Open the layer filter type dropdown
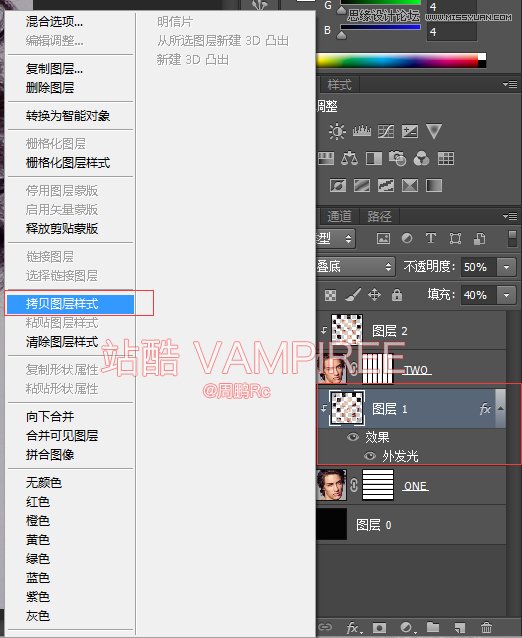Image resolution: width=522 pixels, height=638 pixels. click(x=336, y=238)
